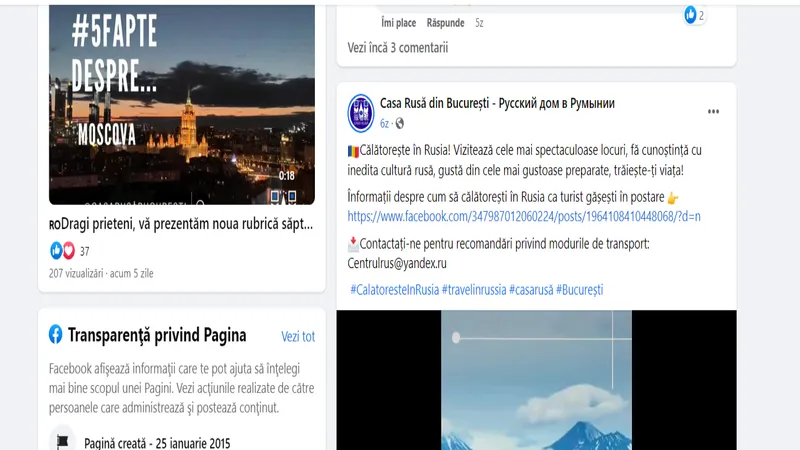This screenshot has height=450, width=800.
Task: Play the #5FAPTE DESPRE Moscova video thumbnail
Action: tap(182, 105)
